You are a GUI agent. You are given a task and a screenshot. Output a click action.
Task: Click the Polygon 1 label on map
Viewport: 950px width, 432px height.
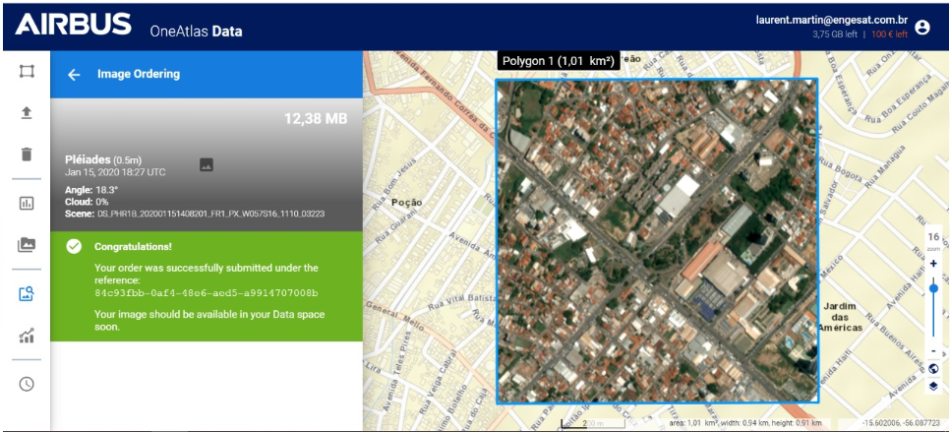[557, 61]
